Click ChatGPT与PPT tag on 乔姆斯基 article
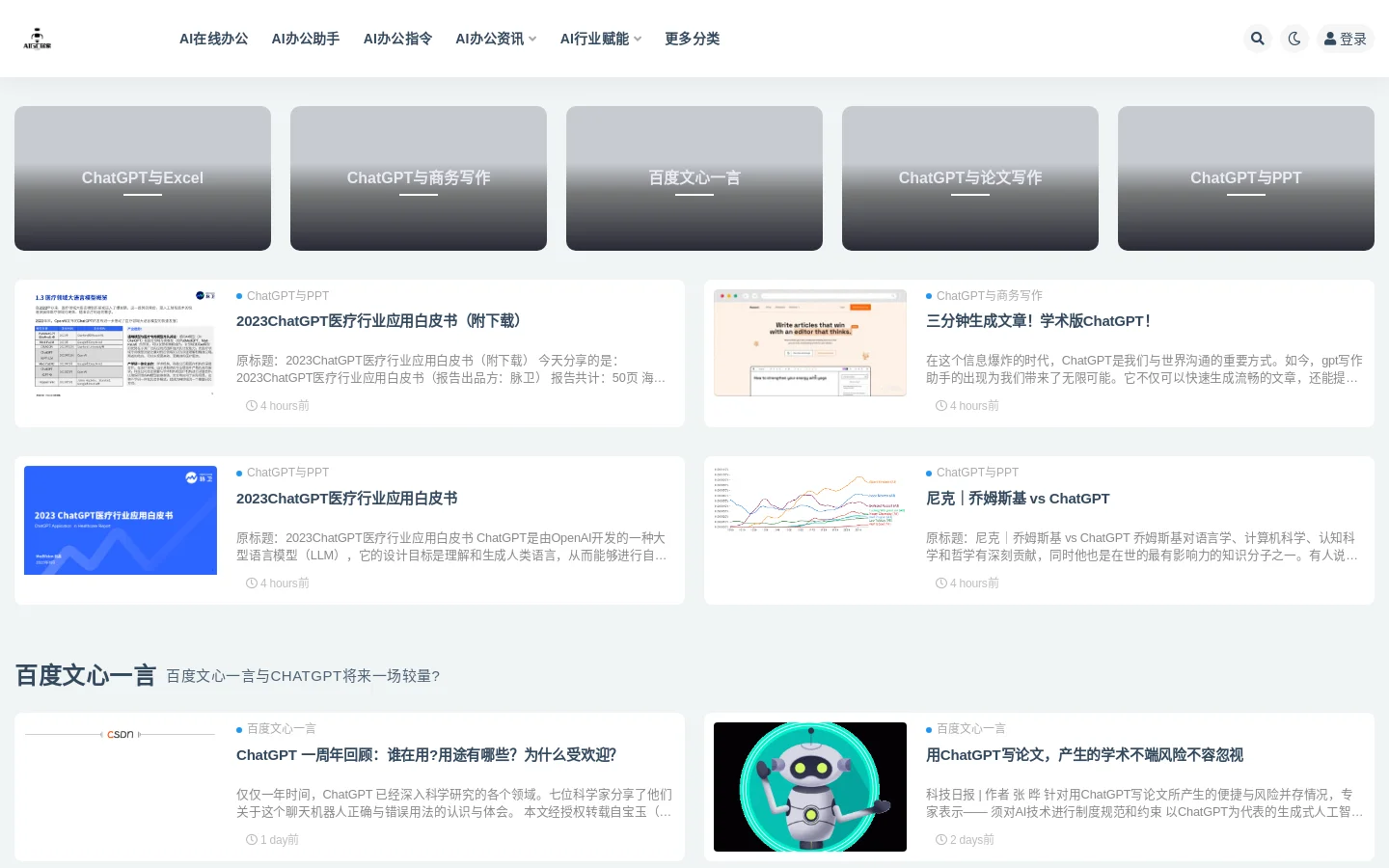The height and width of the screenshot is (868, 1389). click(977, 473)
